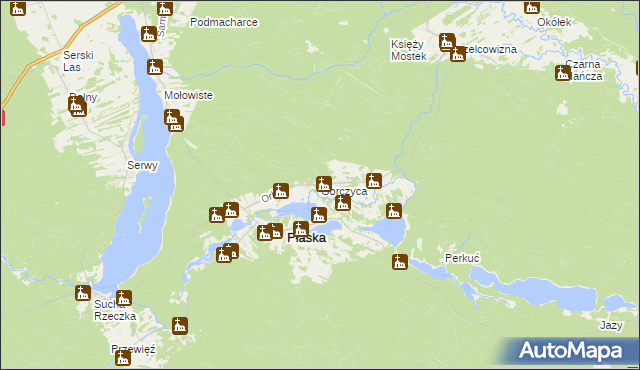
Task: Click the Jazy label
Action: click(611, 325)
